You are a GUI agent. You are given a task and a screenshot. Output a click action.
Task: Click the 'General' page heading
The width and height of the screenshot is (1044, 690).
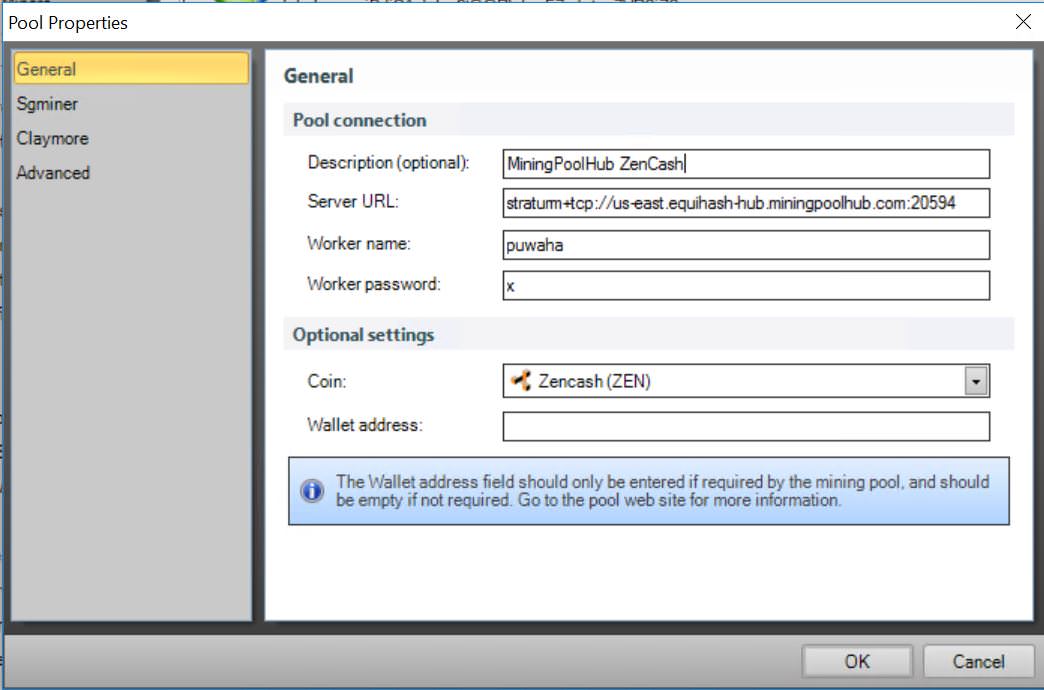319,76
